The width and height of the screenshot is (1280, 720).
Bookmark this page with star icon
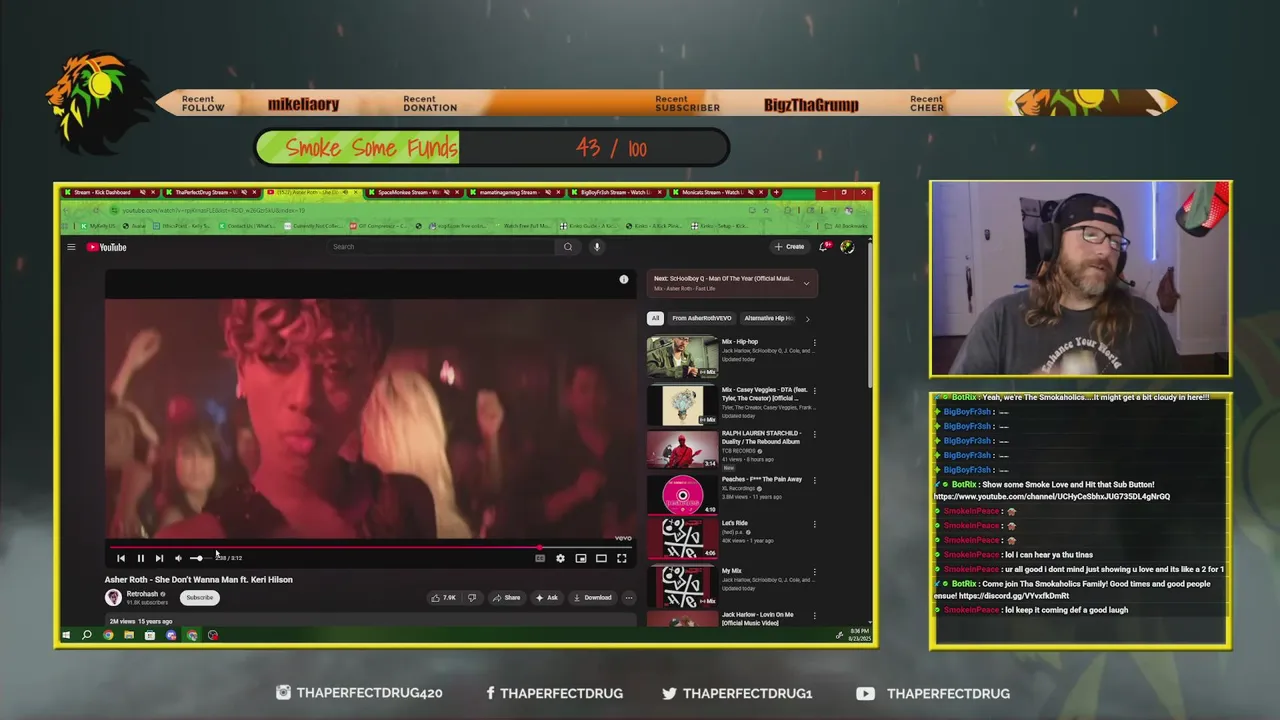pyautogui.click(x=766, y=210)
